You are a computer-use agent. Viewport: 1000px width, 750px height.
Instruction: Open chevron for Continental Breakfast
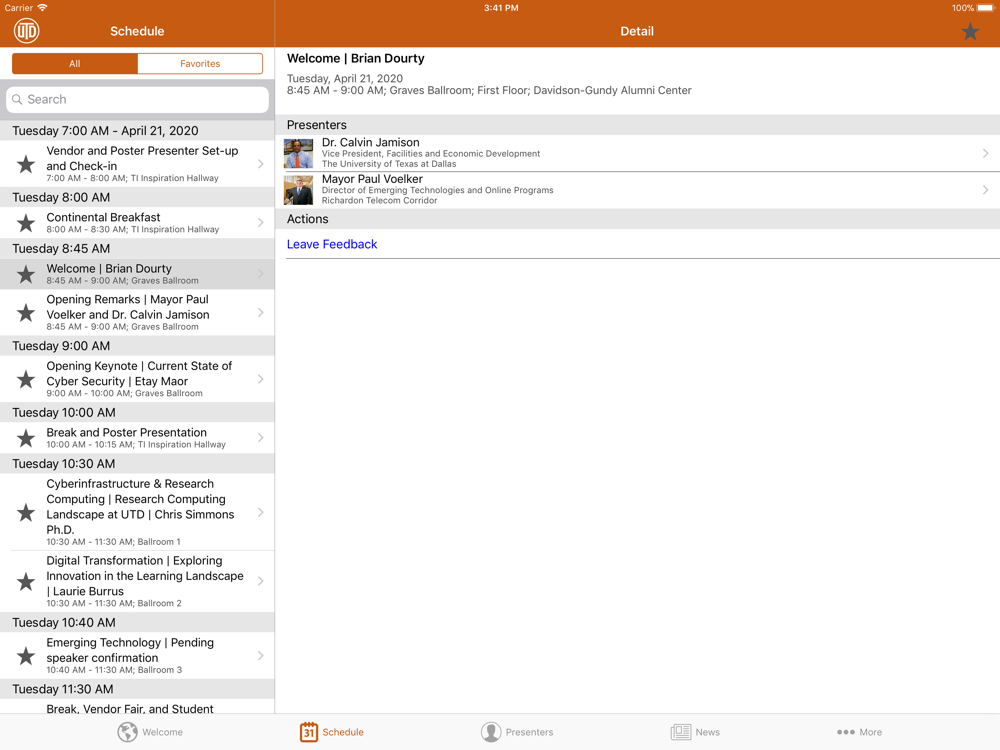click(260, 223)
